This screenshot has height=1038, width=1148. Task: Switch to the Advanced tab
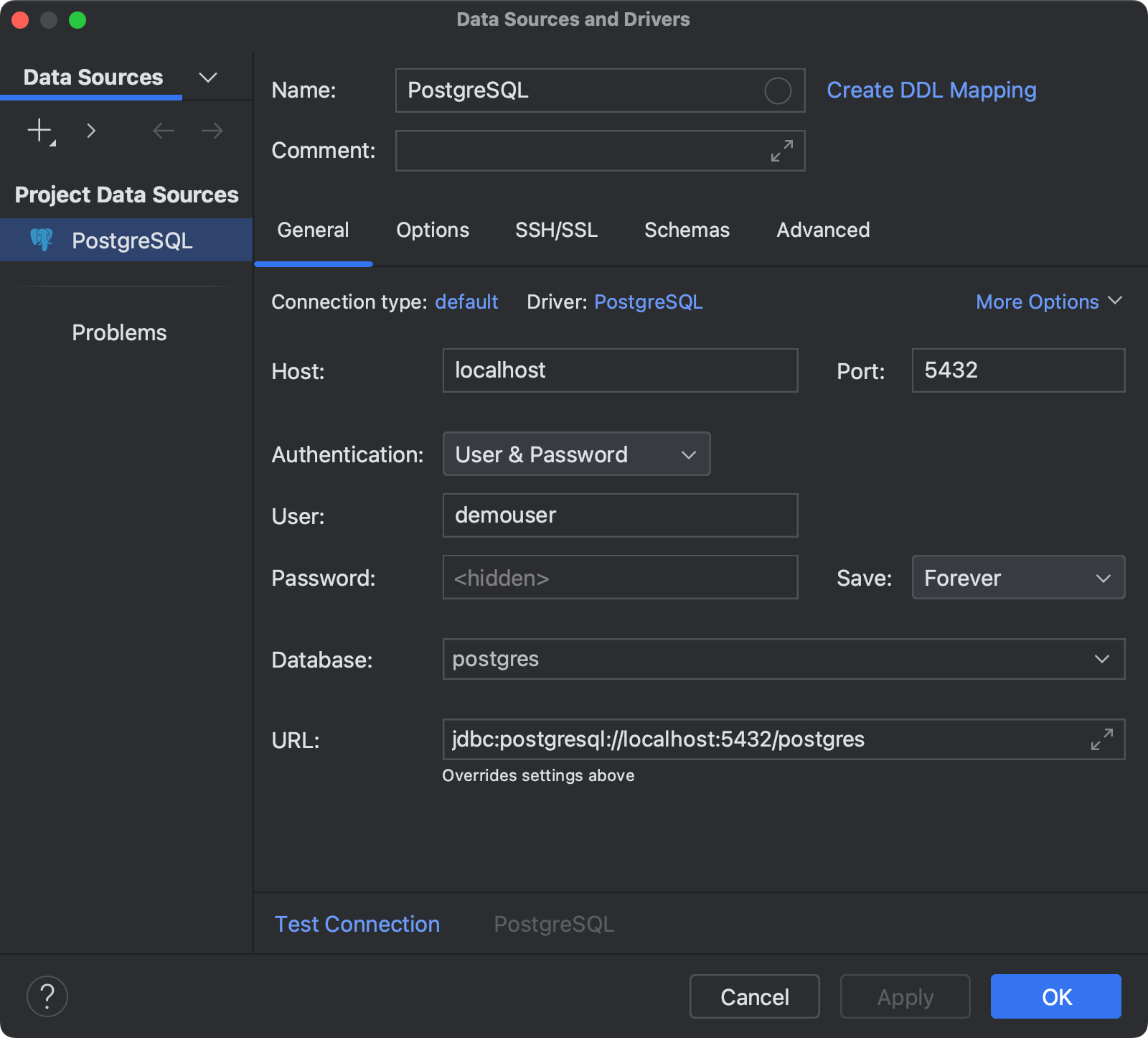822,230
